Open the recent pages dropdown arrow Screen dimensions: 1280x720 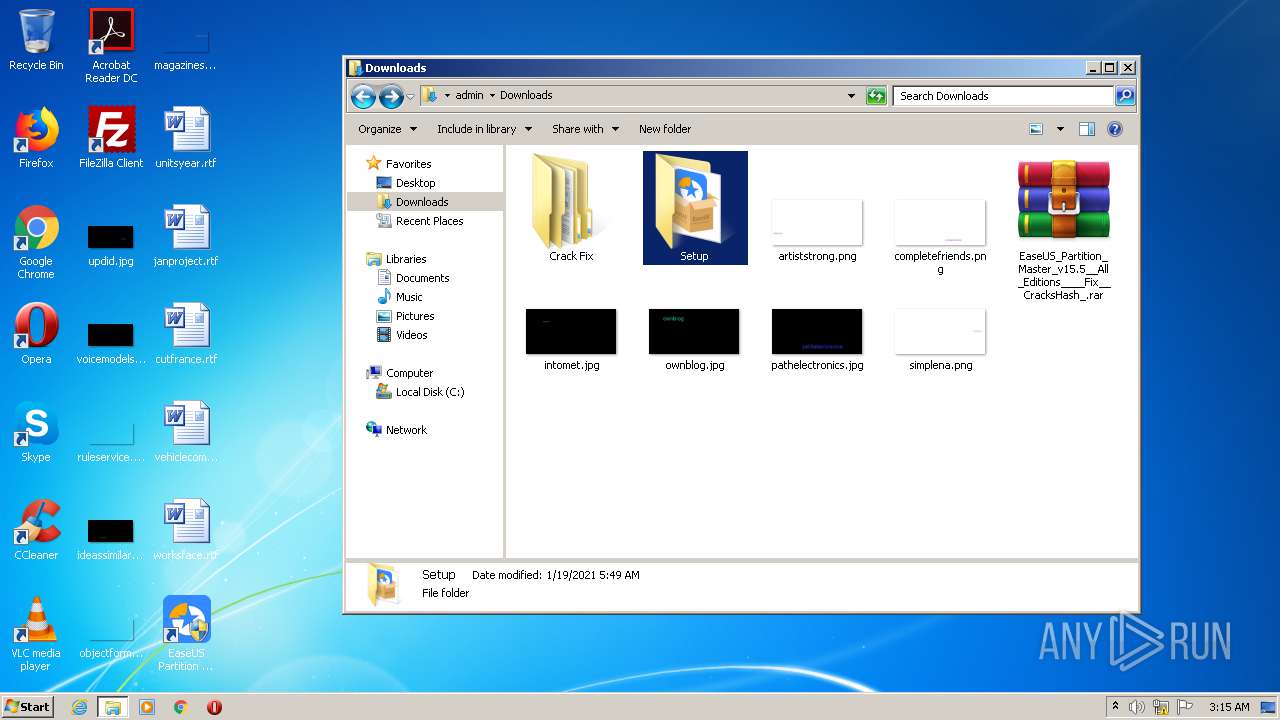tap(410, 97)
